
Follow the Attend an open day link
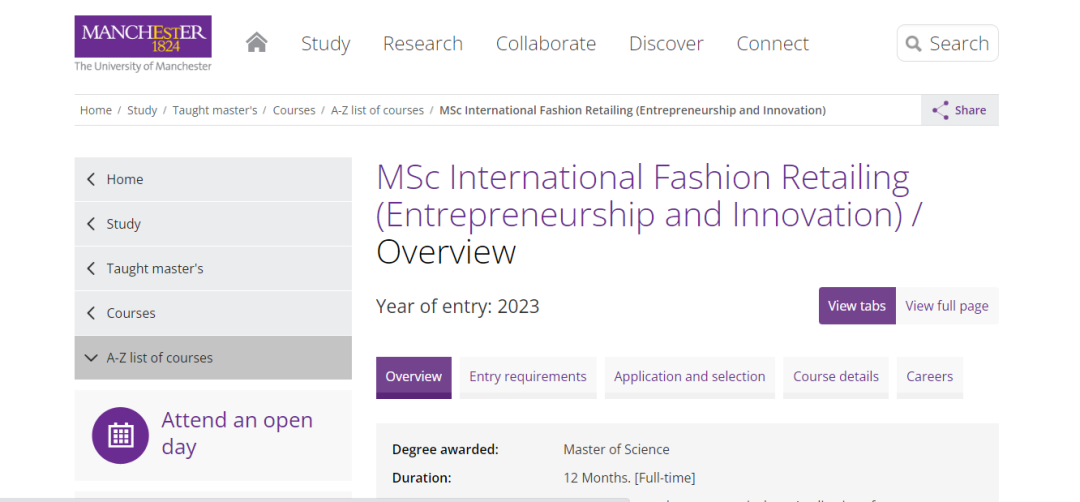pos(237,433)
